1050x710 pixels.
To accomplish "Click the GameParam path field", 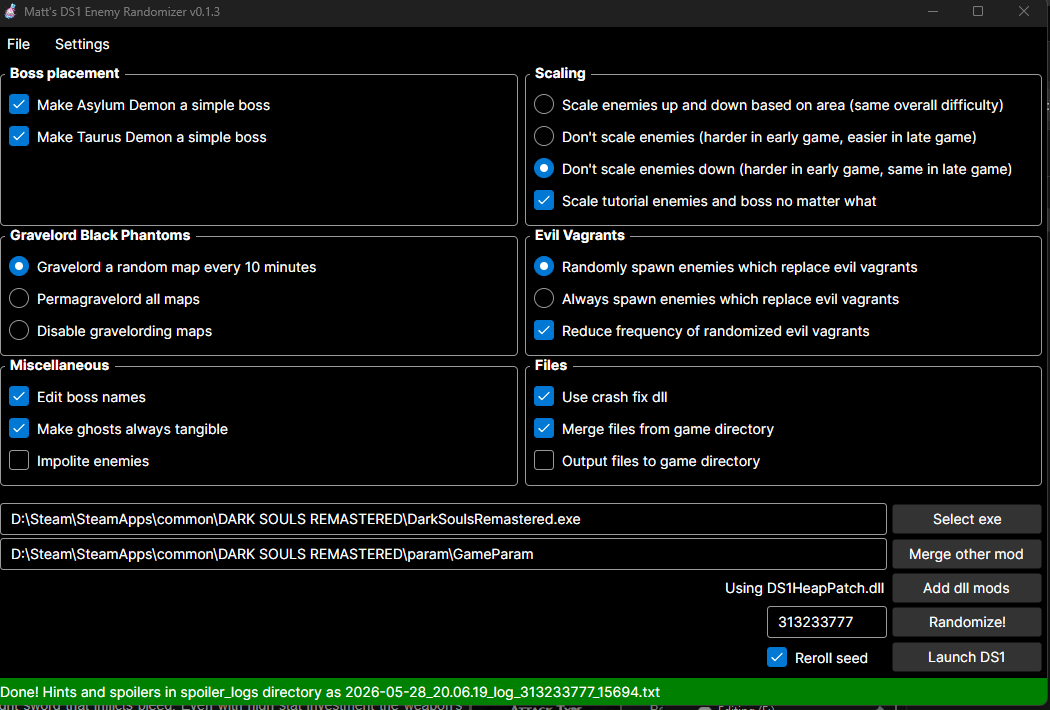I will [443, 555].
